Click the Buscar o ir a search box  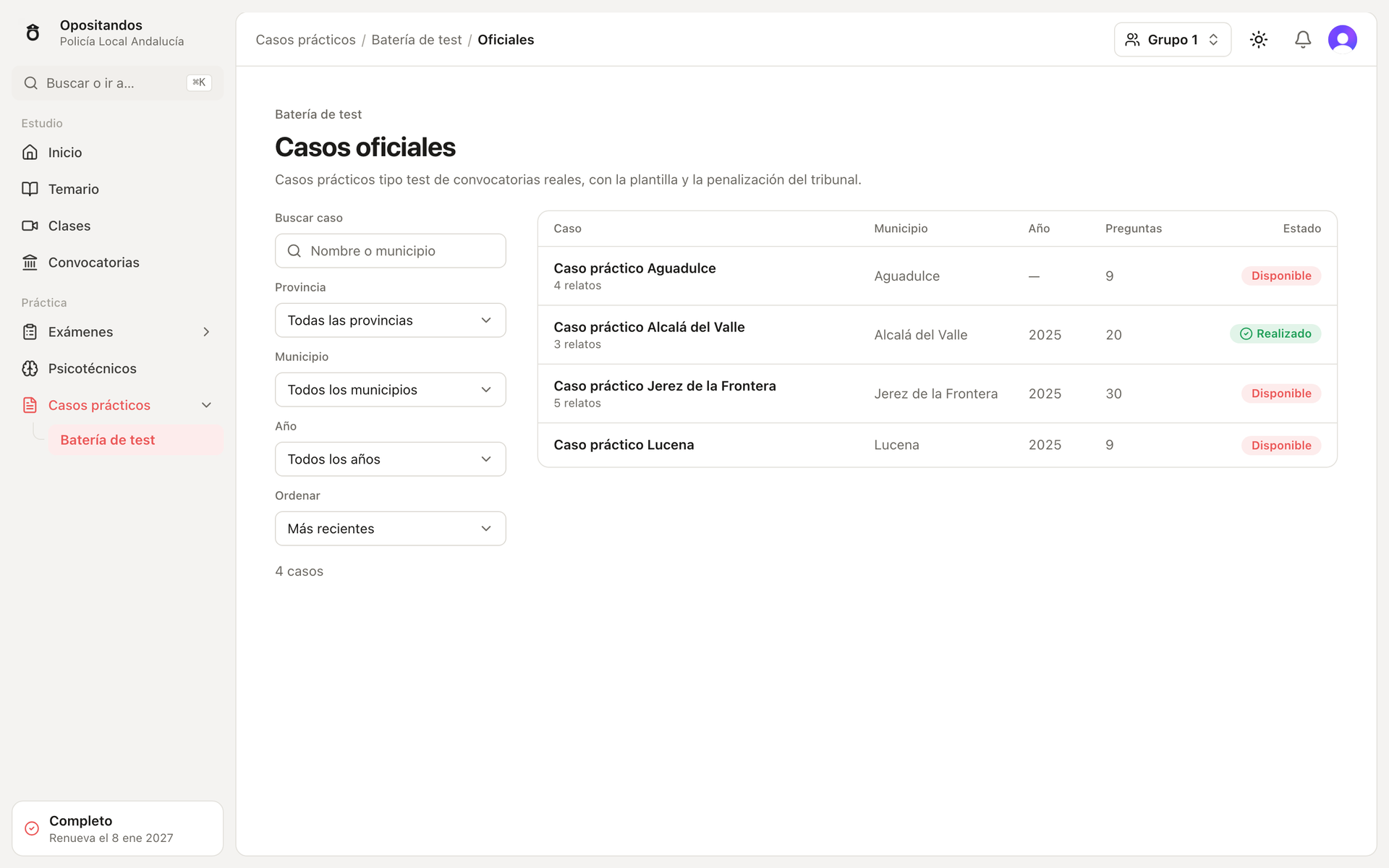click(118, 83)
